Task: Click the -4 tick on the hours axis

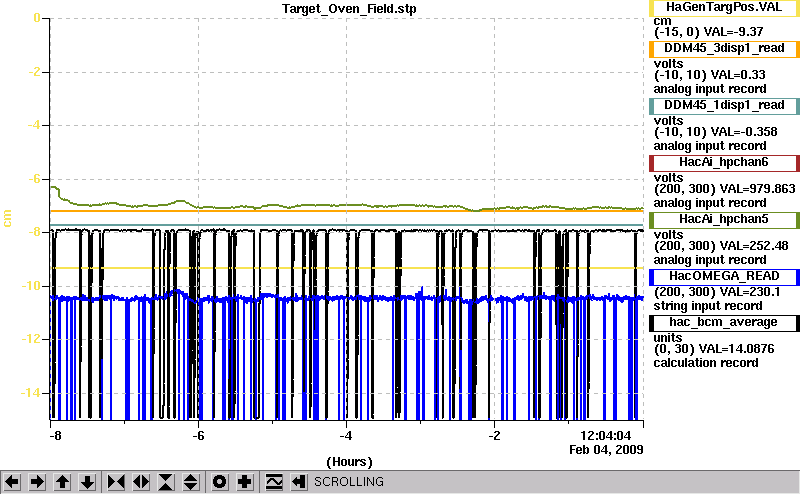Action: coord(346,436)
